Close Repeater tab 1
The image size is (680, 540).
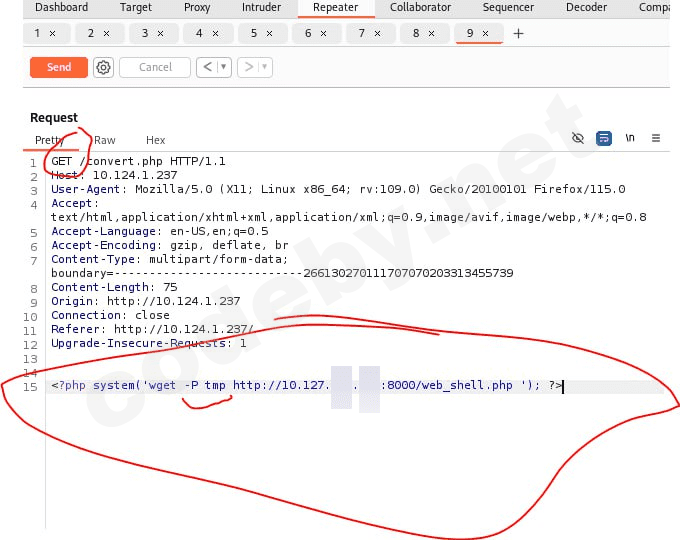point(52,33)
